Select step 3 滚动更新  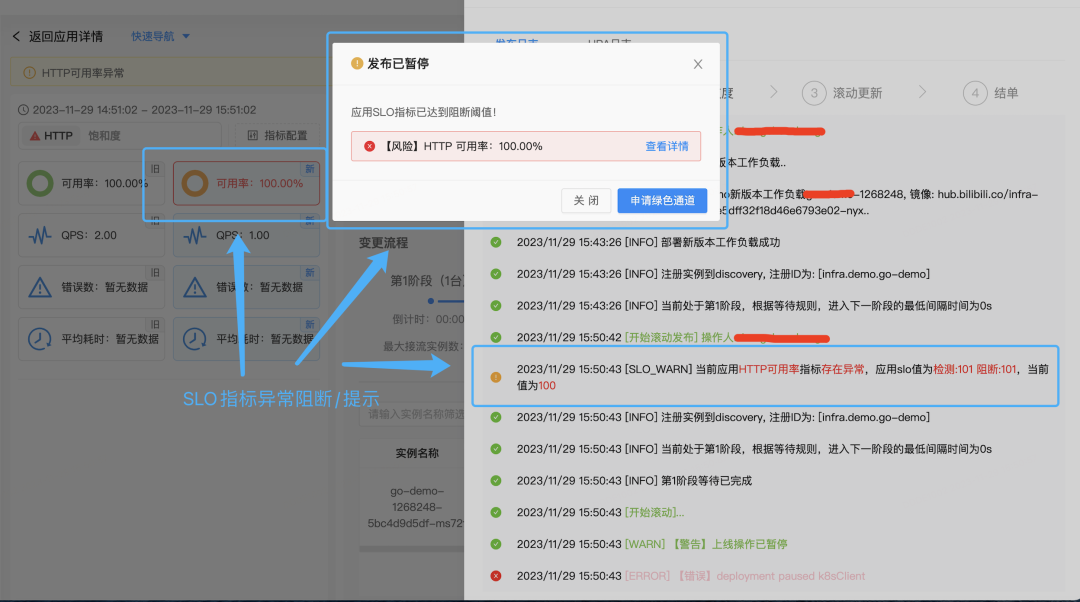[x=842, y=93]
